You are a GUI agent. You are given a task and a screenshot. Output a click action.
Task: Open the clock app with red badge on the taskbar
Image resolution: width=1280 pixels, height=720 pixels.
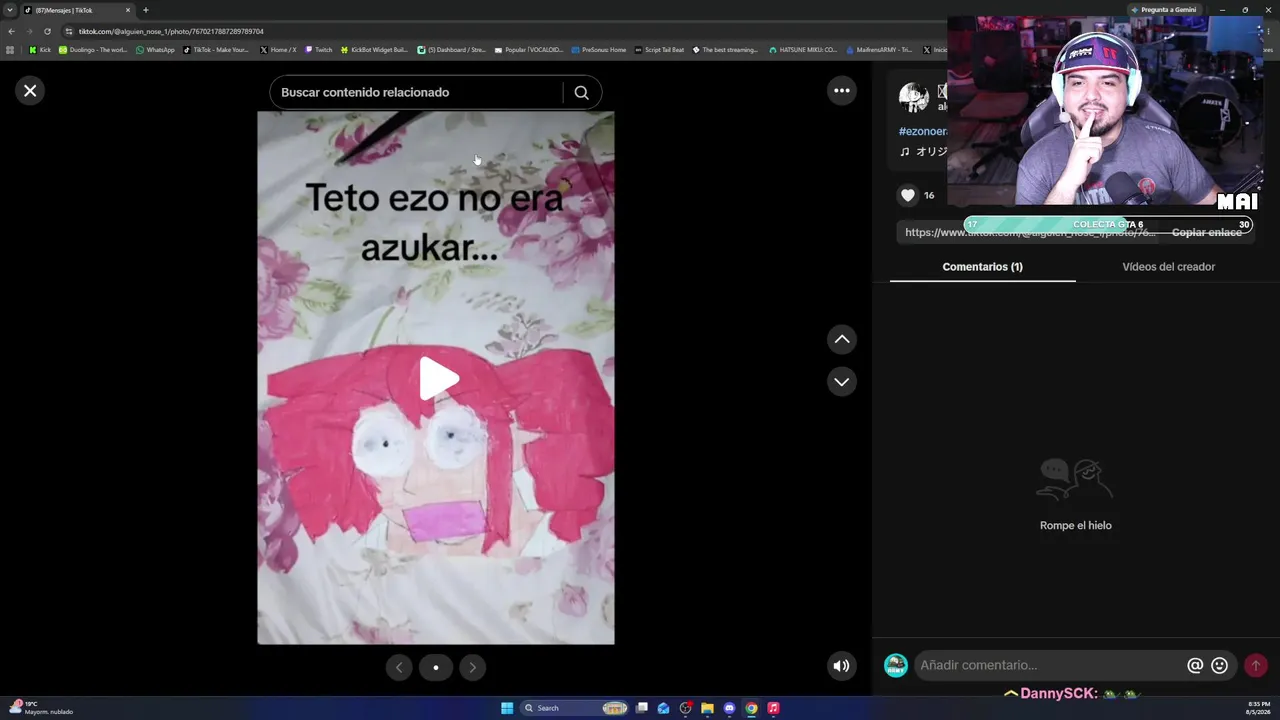[685, 708]
